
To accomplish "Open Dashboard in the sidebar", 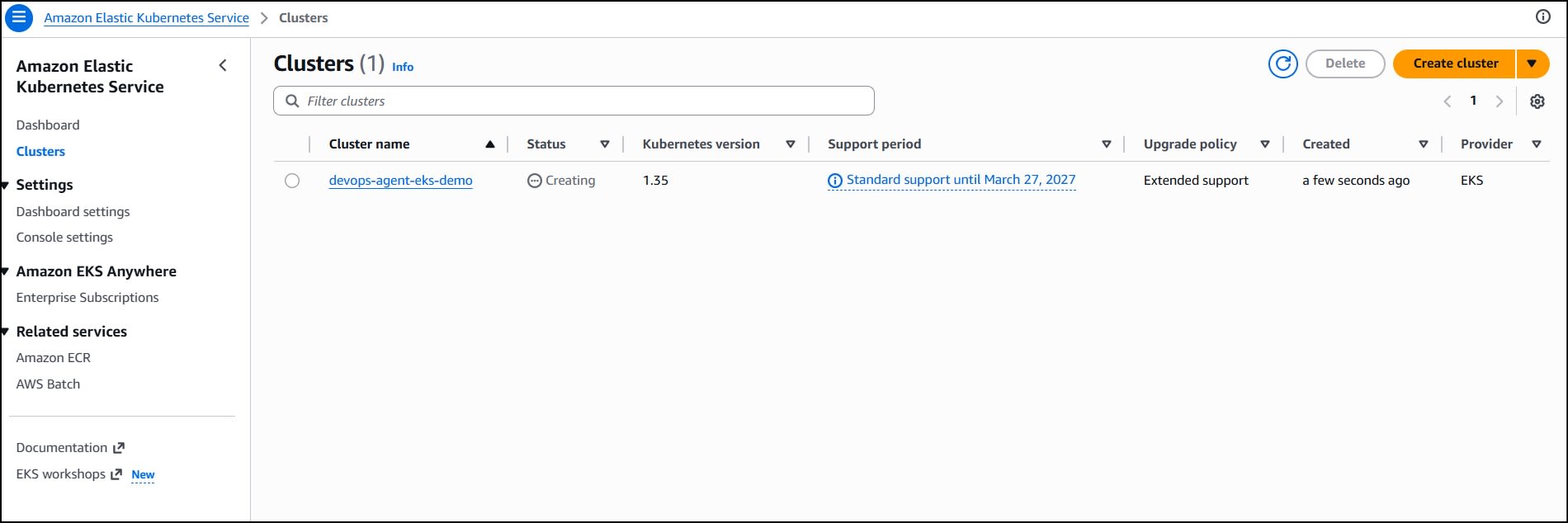I will 48,125.
